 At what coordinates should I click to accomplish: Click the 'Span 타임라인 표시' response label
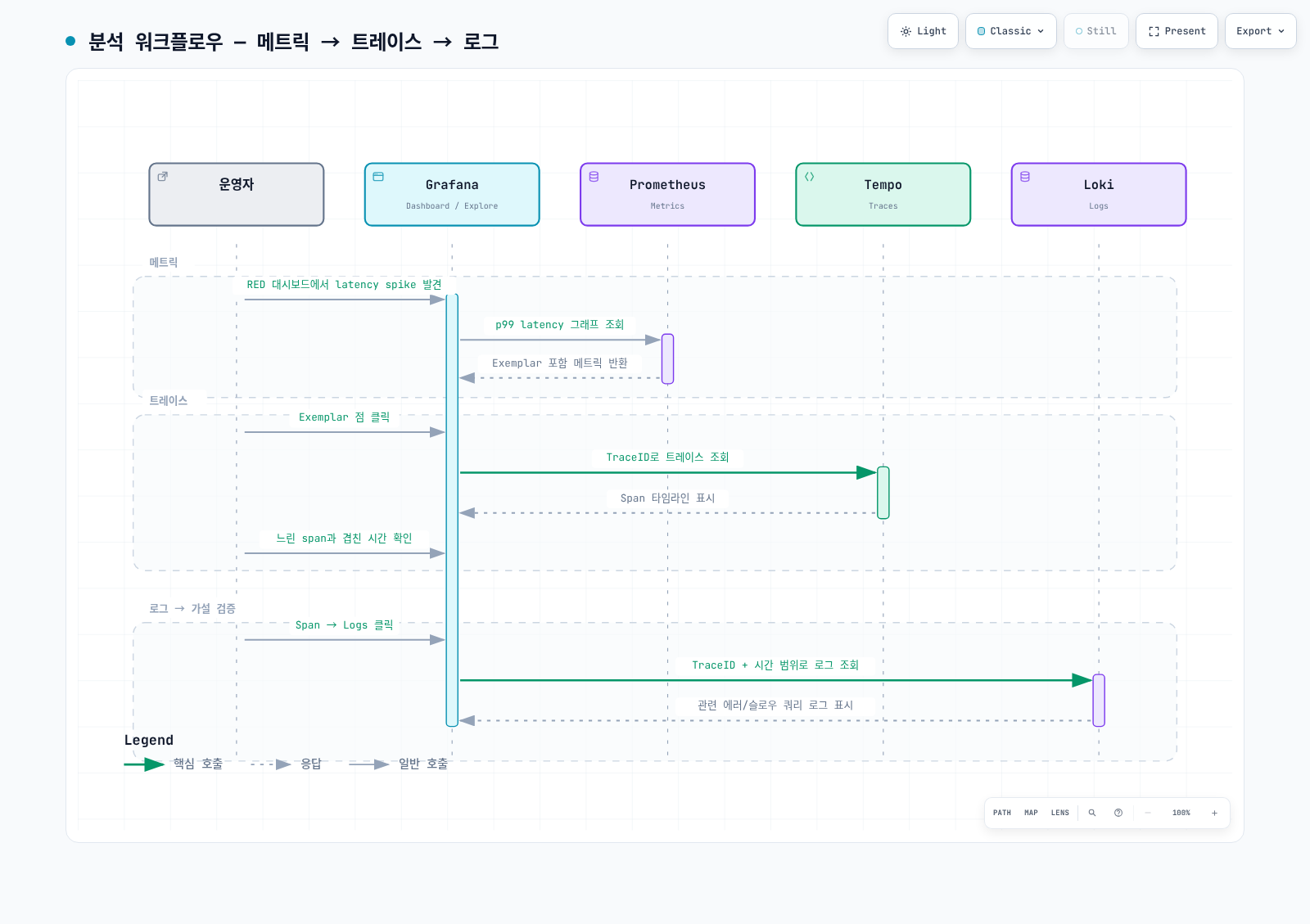point(667,498)
